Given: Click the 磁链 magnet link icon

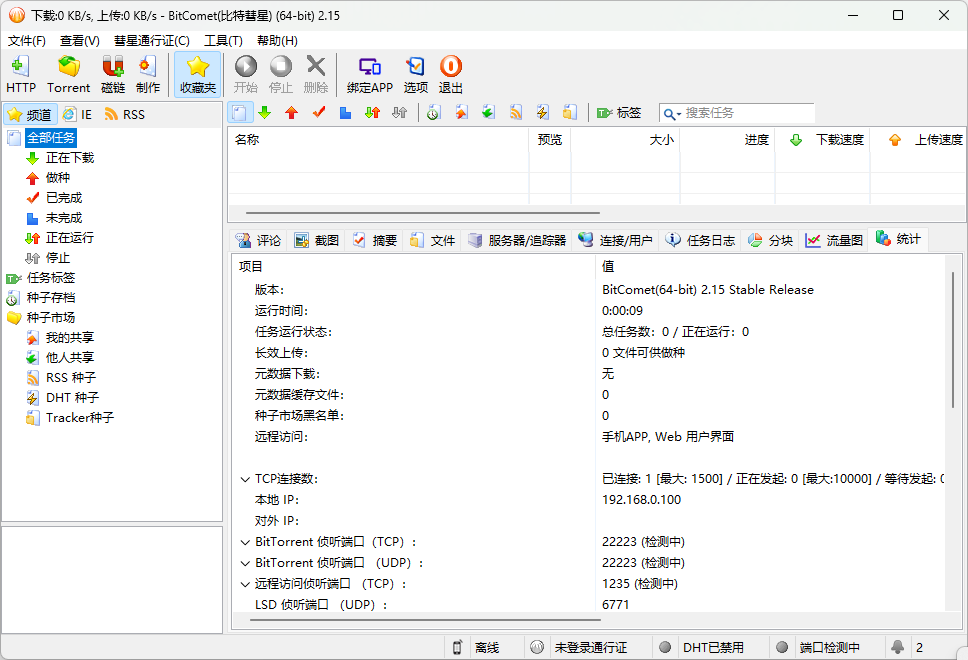Looking at the screenshot, I should [113, 74].
